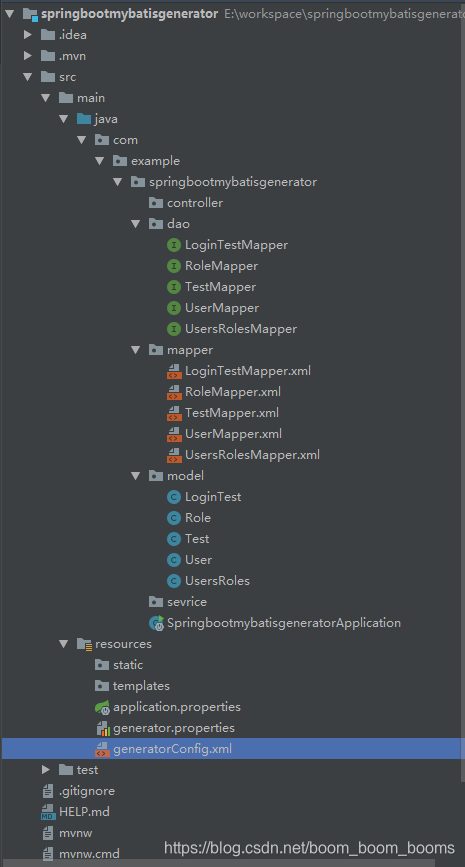Select UserMapper.xml in the mapper package

pyautogui.click(x=233, y=434)
